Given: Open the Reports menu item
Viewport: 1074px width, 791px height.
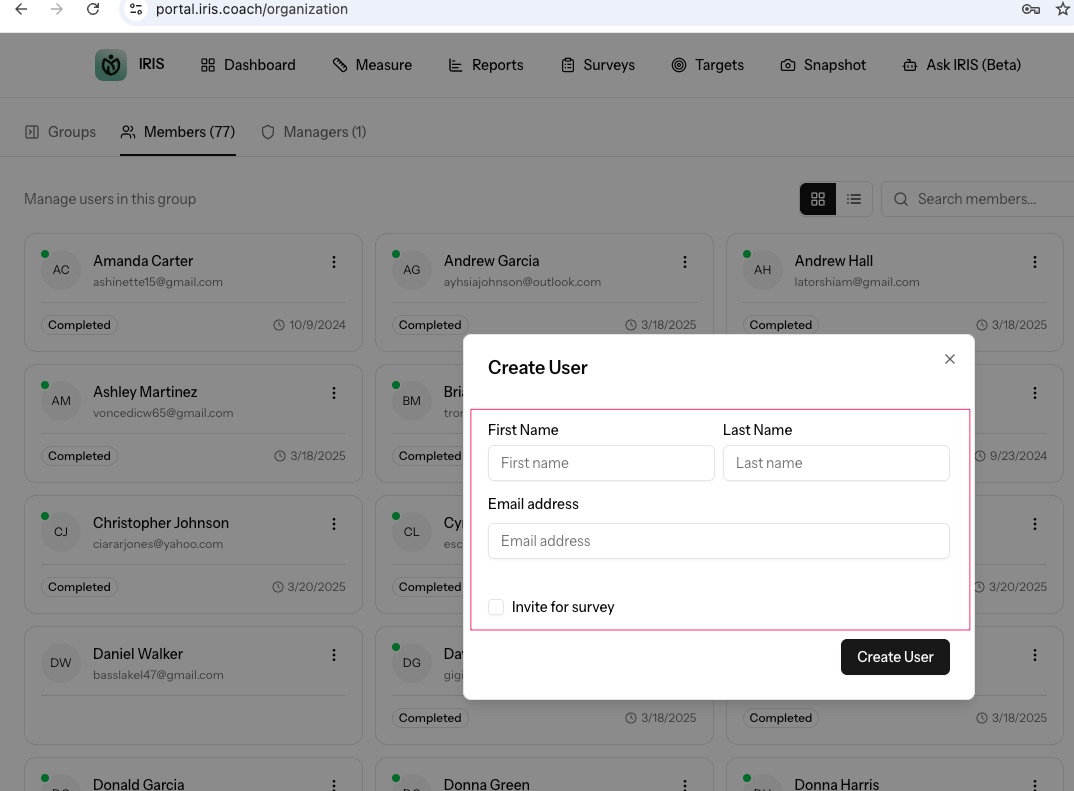Looking at the screenshot, I should [x=486, y=65].
